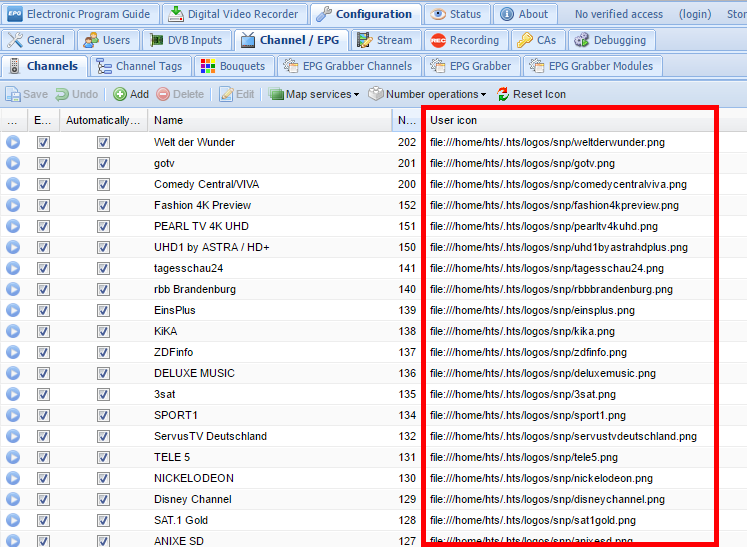This screenshot has width=747, height=547.
Task: Toggle Enabled checkbox for 3sat
Action: point(43,394)
